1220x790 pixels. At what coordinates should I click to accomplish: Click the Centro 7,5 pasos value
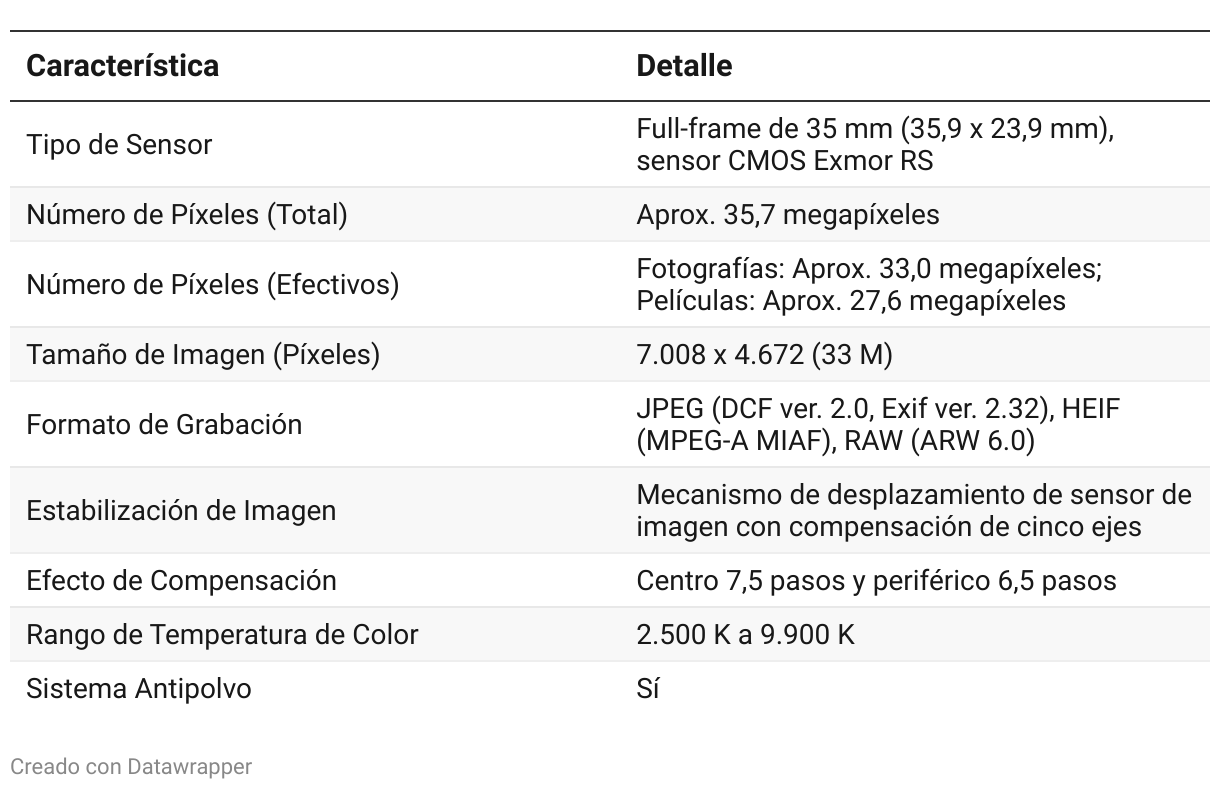(x=876, y=580)
